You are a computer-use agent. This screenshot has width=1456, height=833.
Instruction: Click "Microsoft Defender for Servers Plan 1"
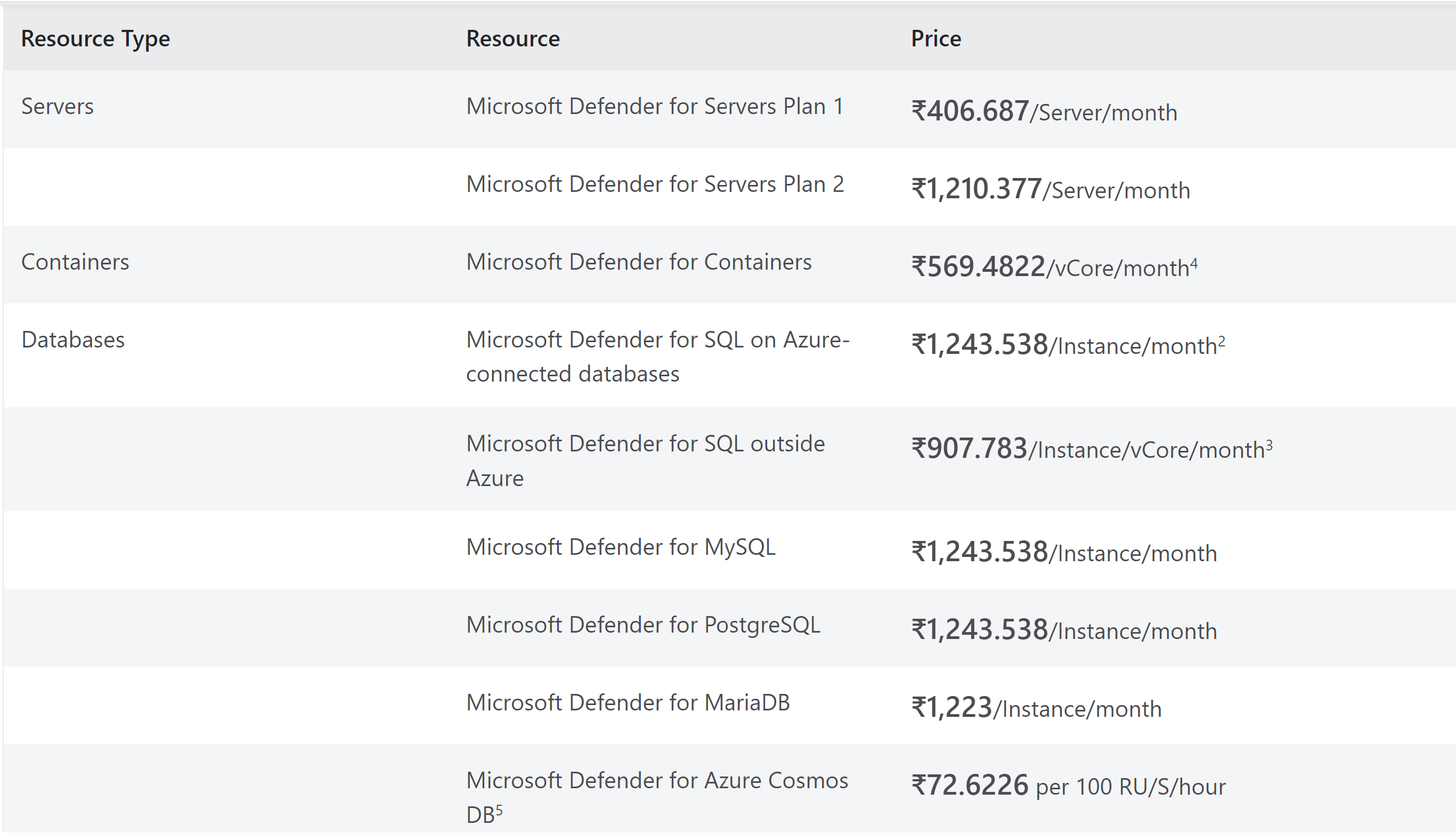coord(655,107)
